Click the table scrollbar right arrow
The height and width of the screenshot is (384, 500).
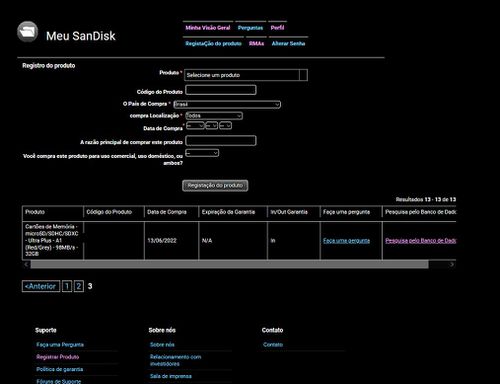click(x=452, y=265)
